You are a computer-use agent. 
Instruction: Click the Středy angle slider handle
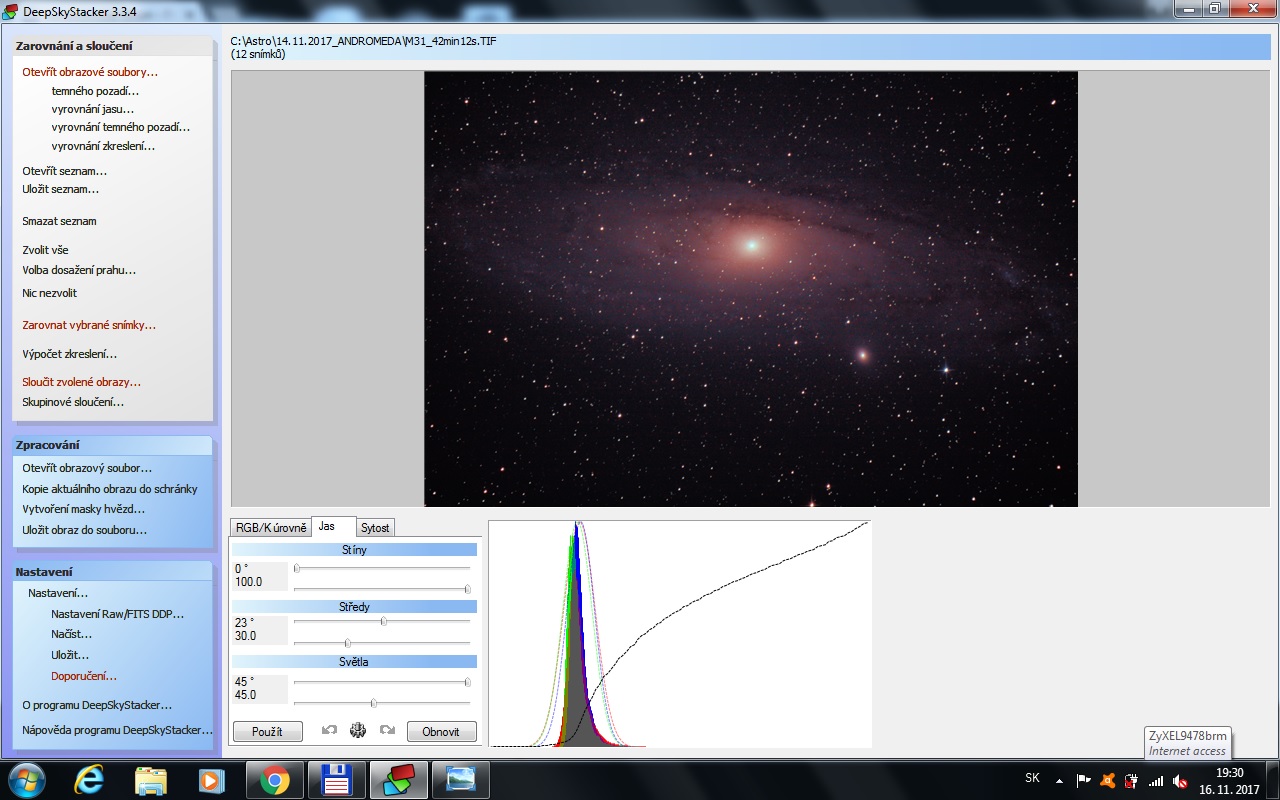384,621
